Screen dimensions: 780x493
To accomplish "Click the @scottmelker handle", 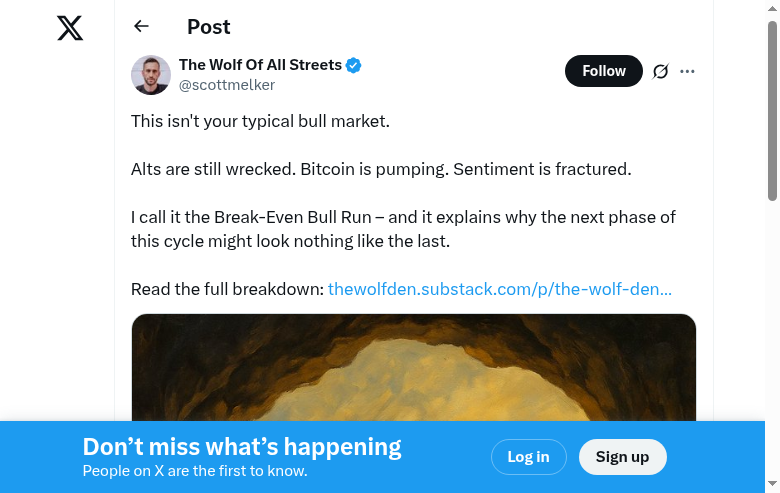I will point(226,85).
